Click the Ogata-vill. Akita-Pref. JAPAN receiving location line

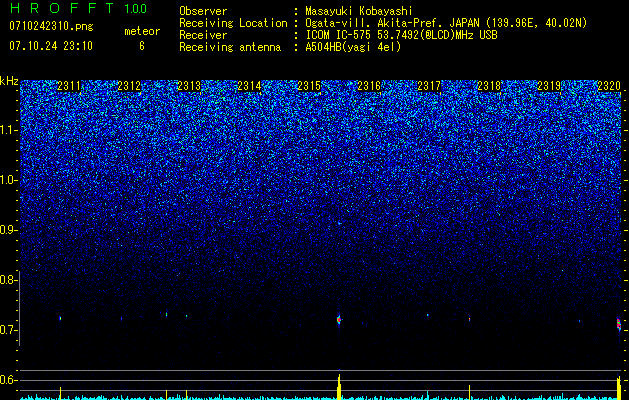click(446, 23)
